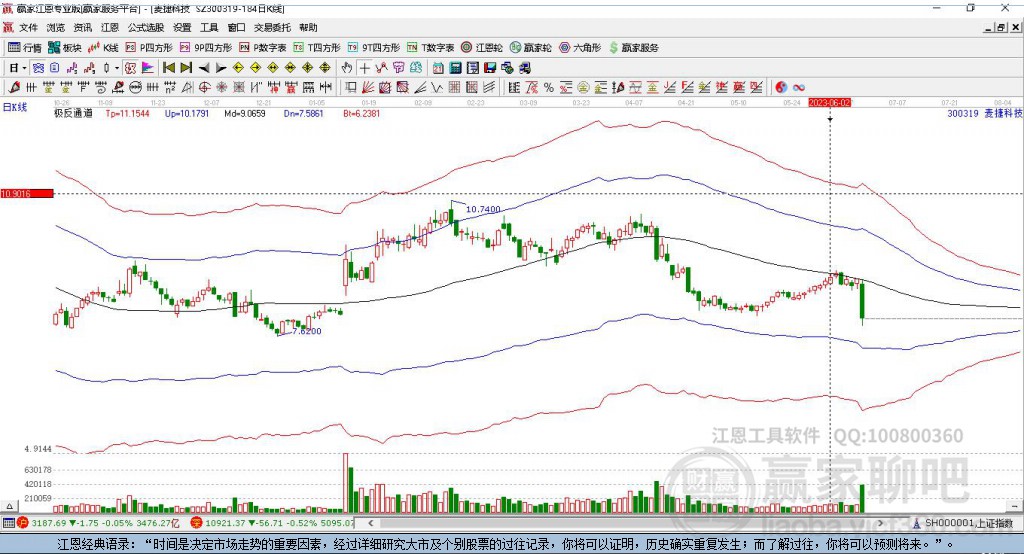The width and height of the screenshot is (1024, 554).
Task: Click the infinity loop icon
Action: click(x=799, y=88)
